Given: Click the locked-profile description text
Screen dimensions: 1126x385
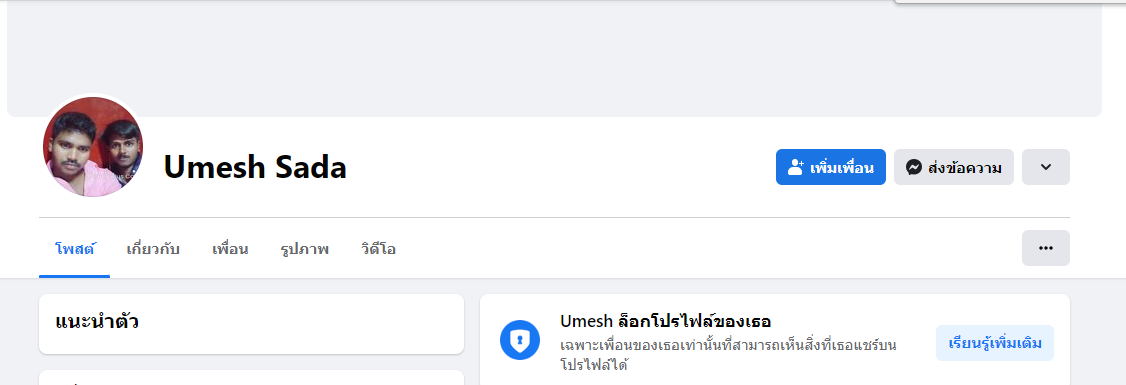Looking at the screenshot, I should pos(728,355).
